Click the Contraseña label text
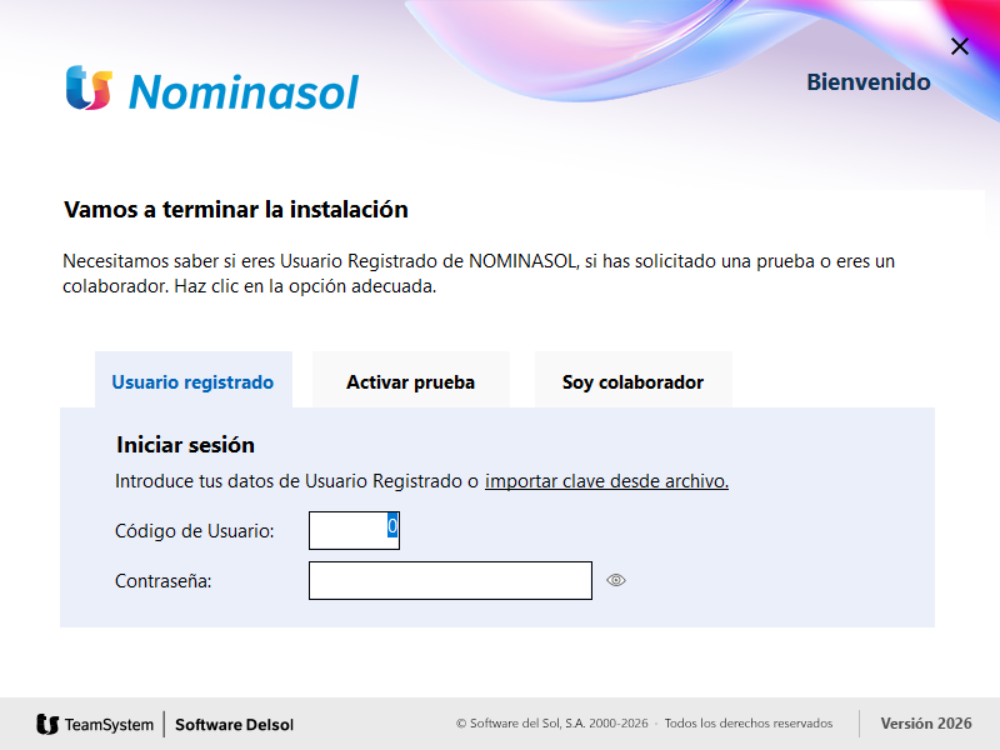 click(x=163, y=581)
